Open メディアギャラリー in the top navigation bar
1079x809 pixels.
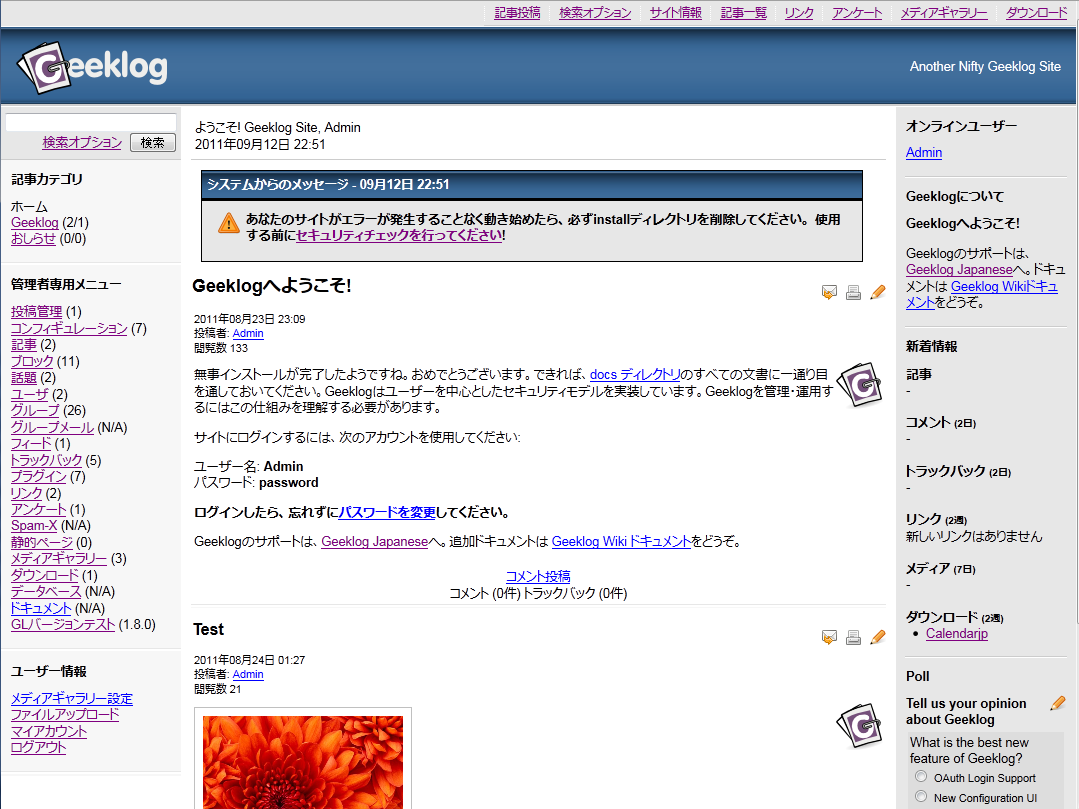click(943, 13)
